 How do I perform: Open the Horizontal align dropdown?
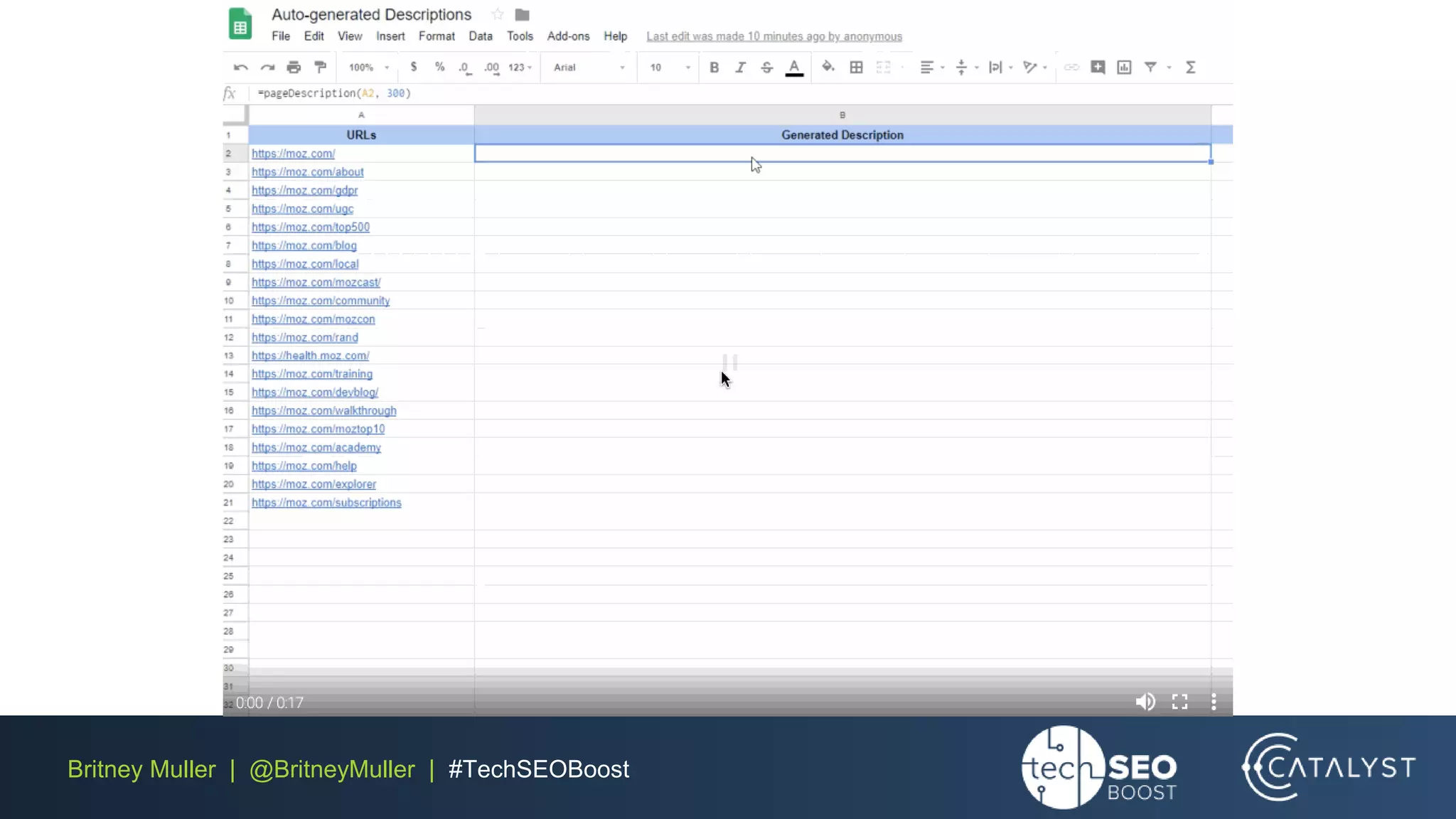point(932,68)
